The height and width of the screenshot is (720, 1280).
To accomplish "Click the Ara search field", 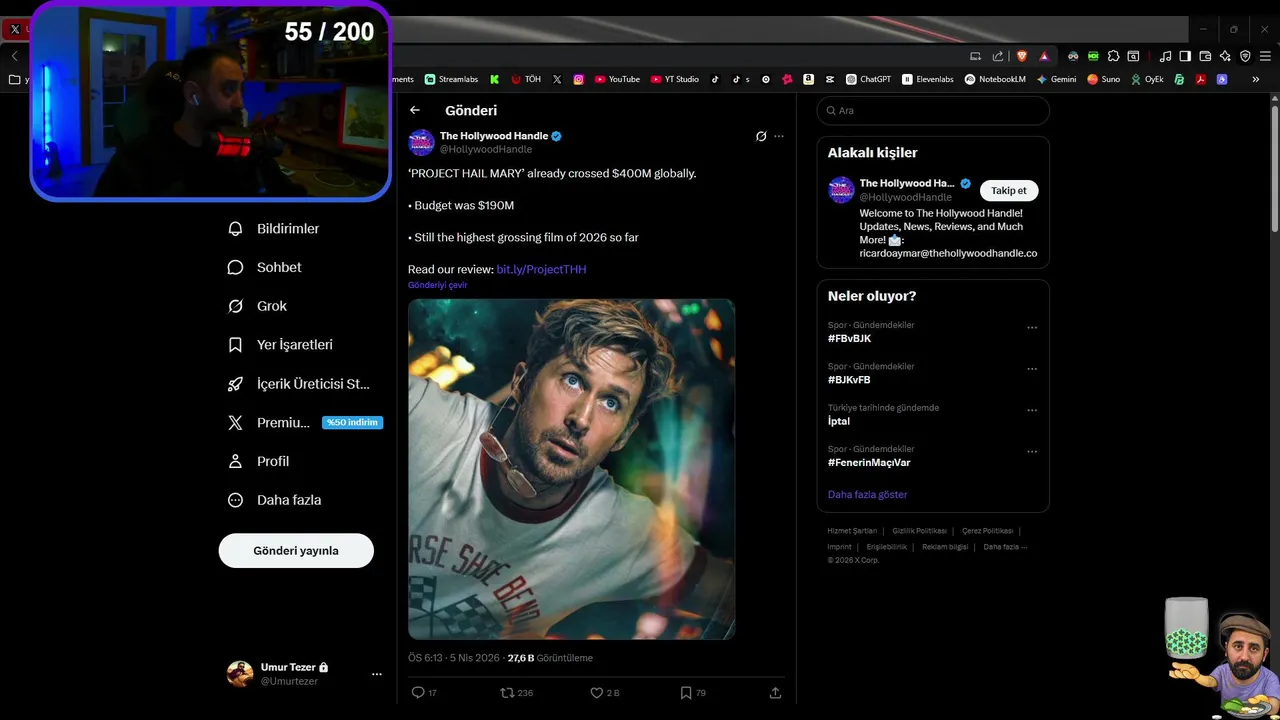I will click(933, 111).
